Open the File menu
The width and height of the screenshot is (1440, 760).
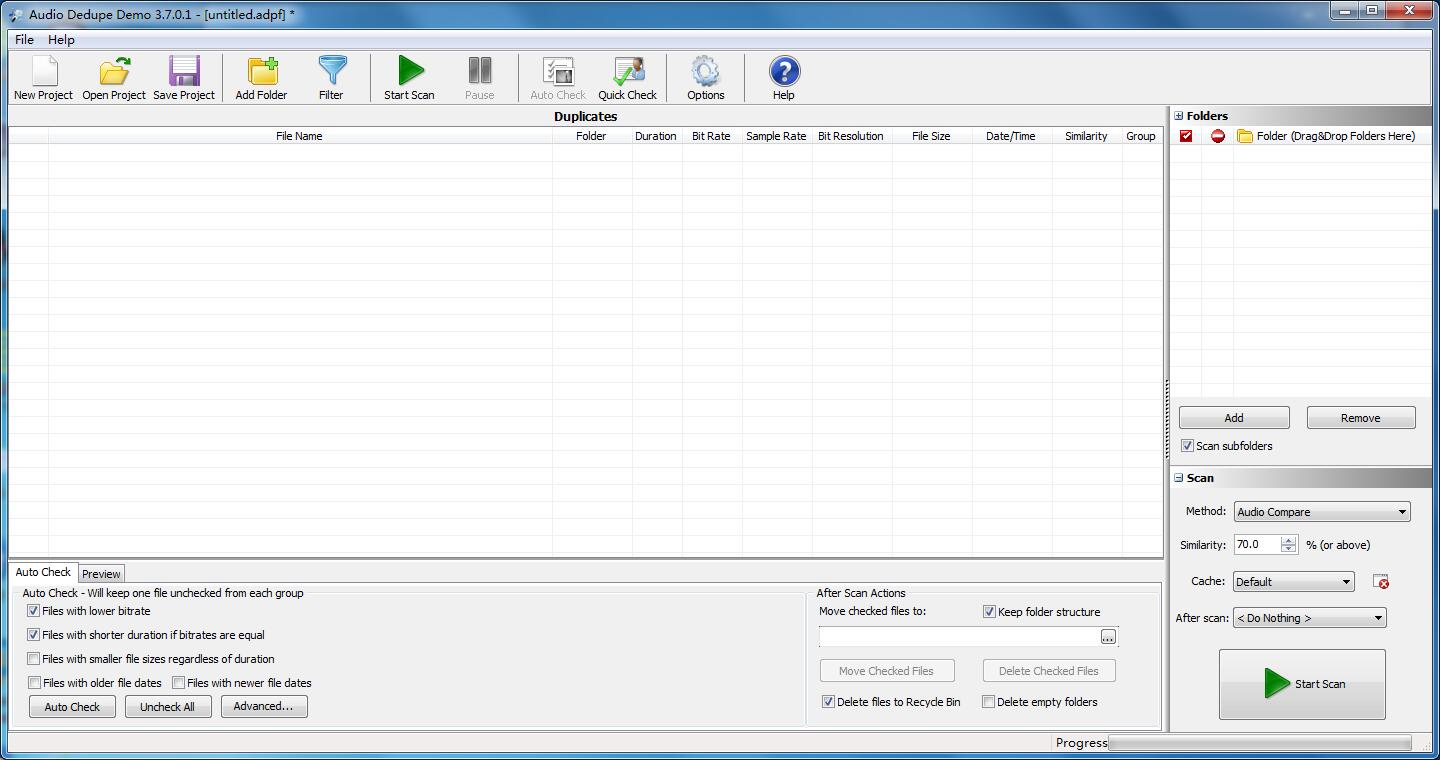point(24,40)
